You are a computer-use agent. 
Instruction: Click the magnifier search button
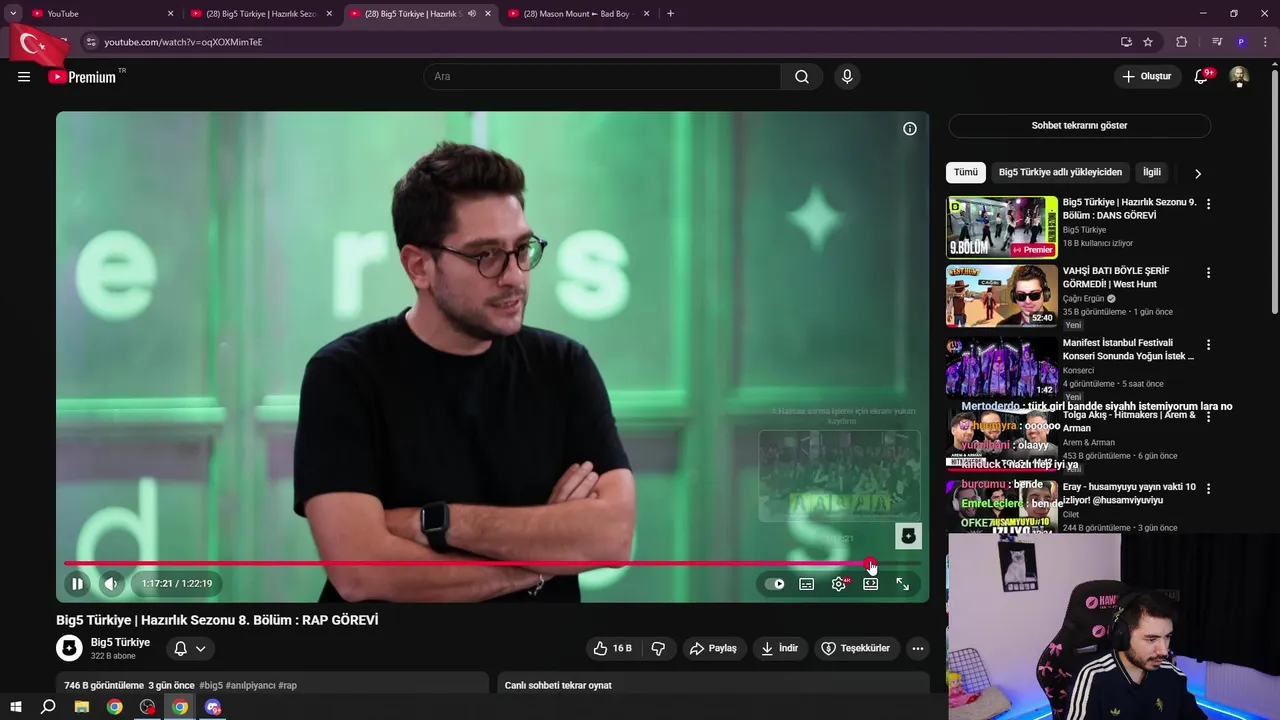(802, 77)
